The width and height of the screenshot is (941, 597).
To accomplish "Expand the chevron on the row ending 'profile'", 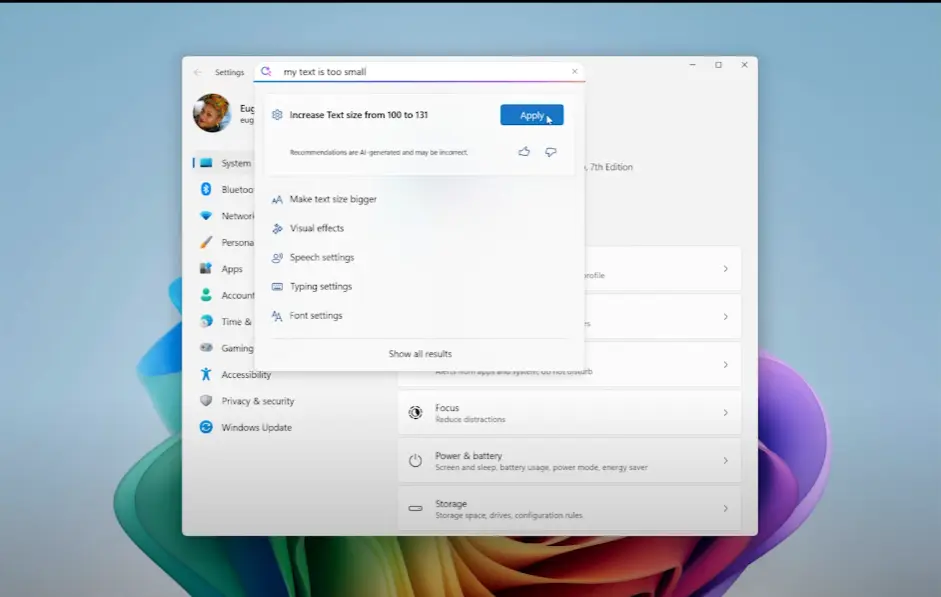I will 726,269.
